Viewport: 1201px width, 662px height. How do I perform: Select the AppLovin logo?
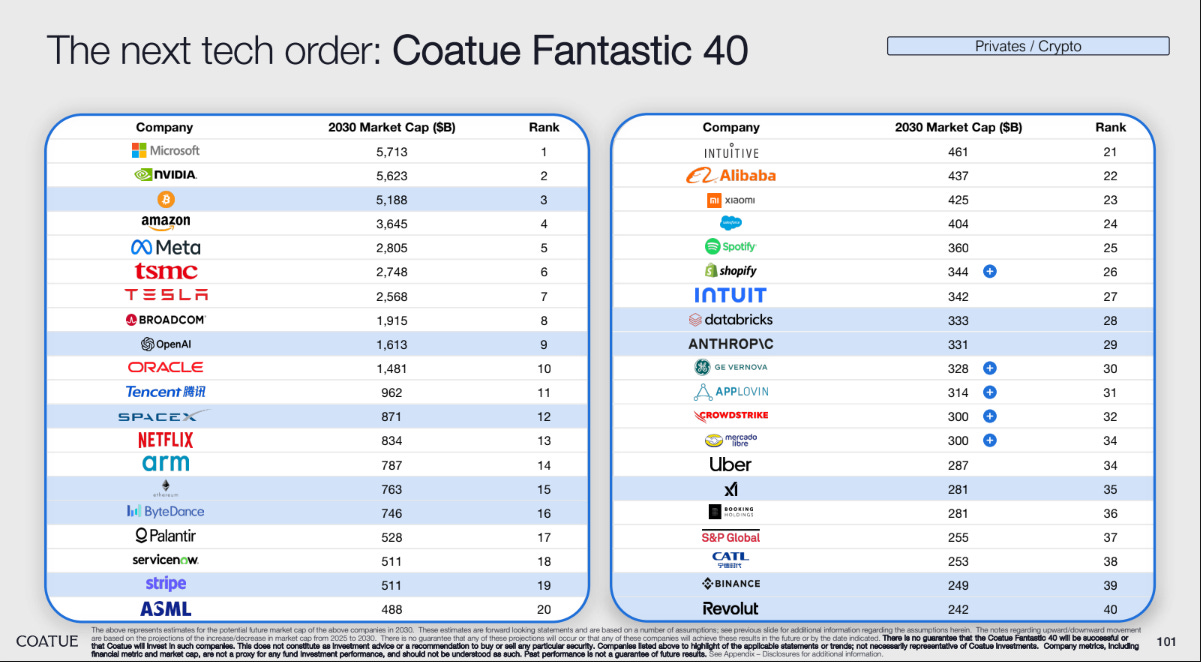[730, 391]
